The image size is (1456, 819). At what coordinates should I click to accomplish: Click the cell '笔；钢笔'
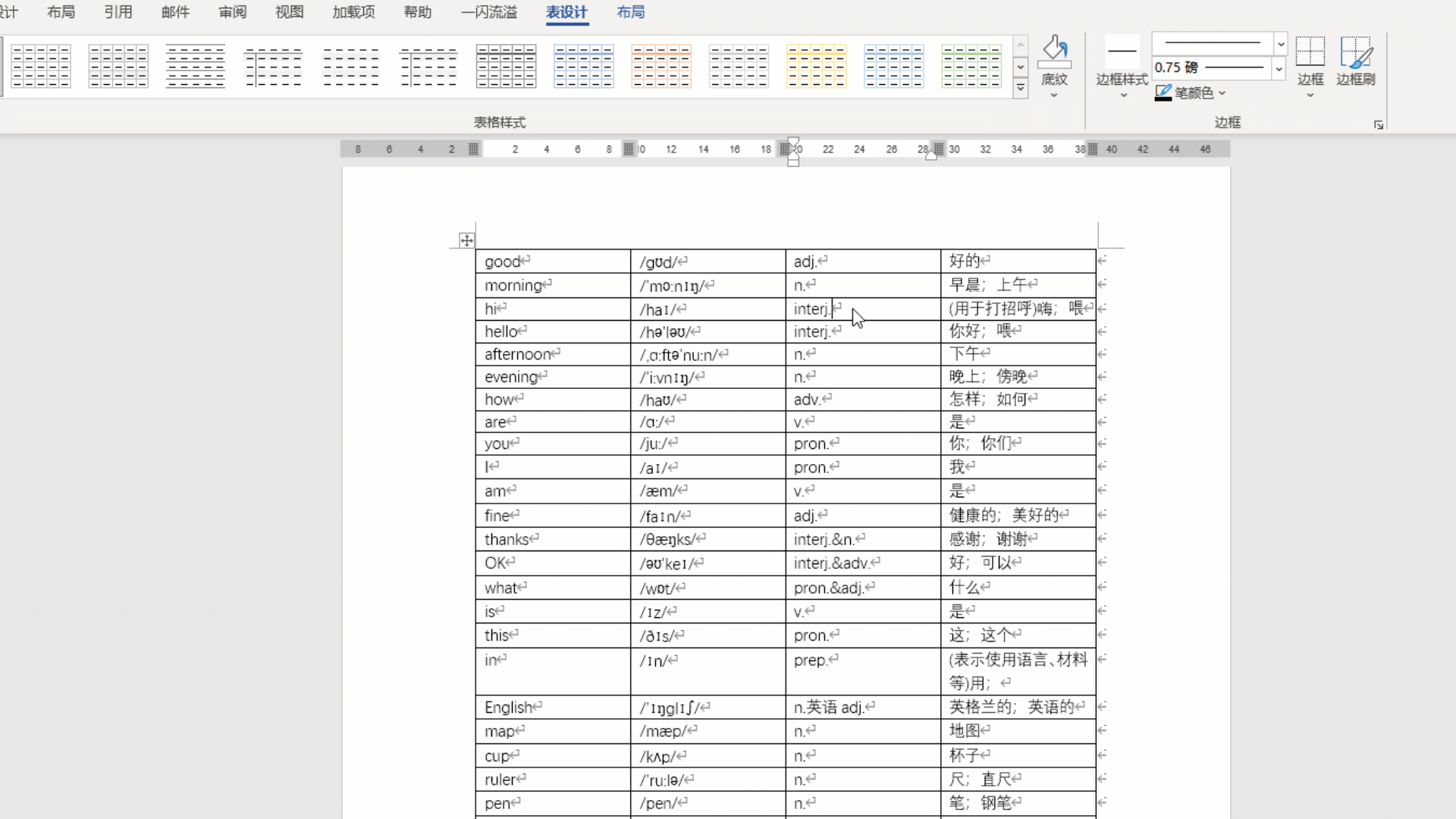coord(1018,803)
